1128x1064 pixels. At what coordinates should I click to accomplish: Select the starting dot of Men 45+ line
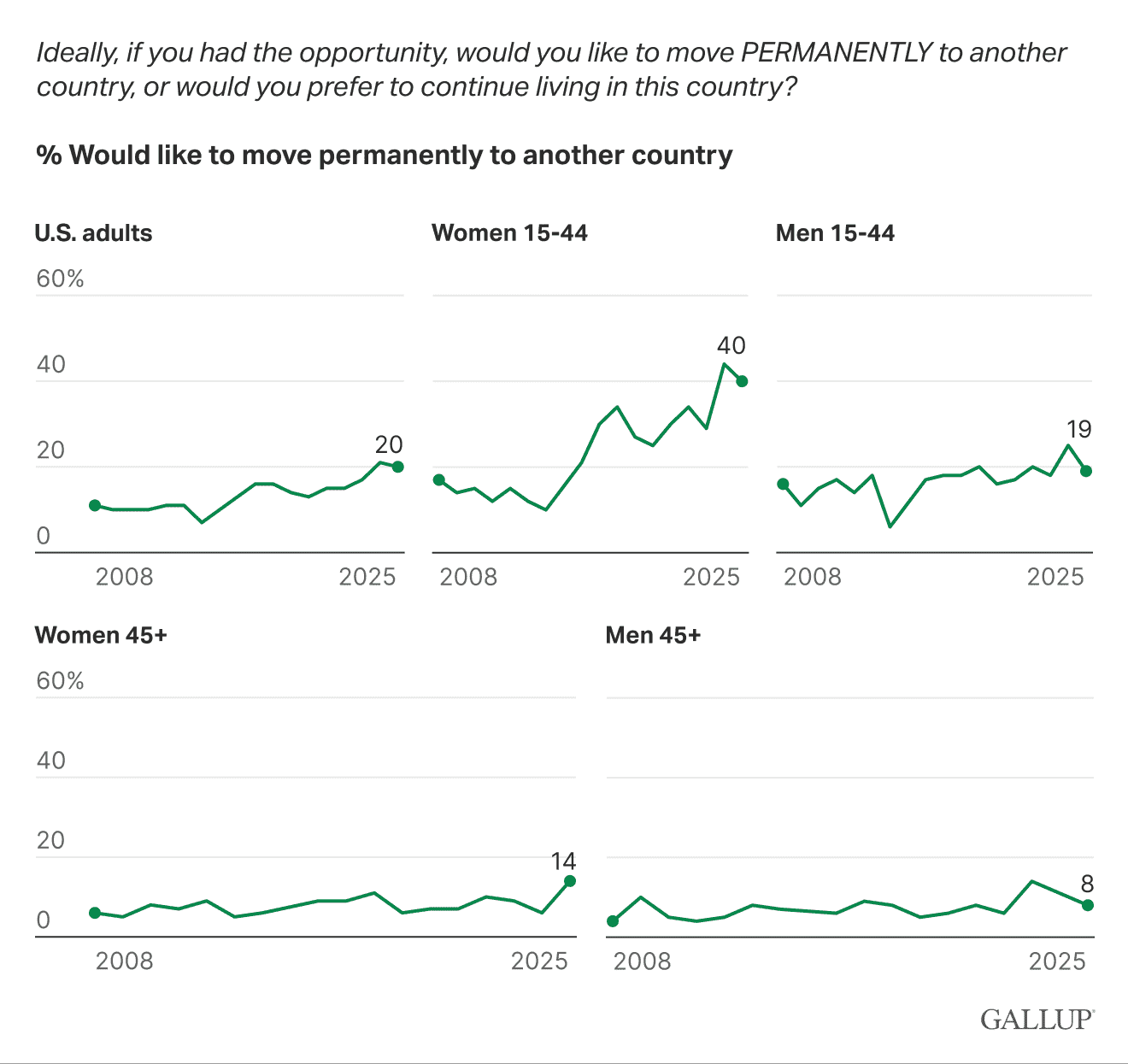[613, 921]
